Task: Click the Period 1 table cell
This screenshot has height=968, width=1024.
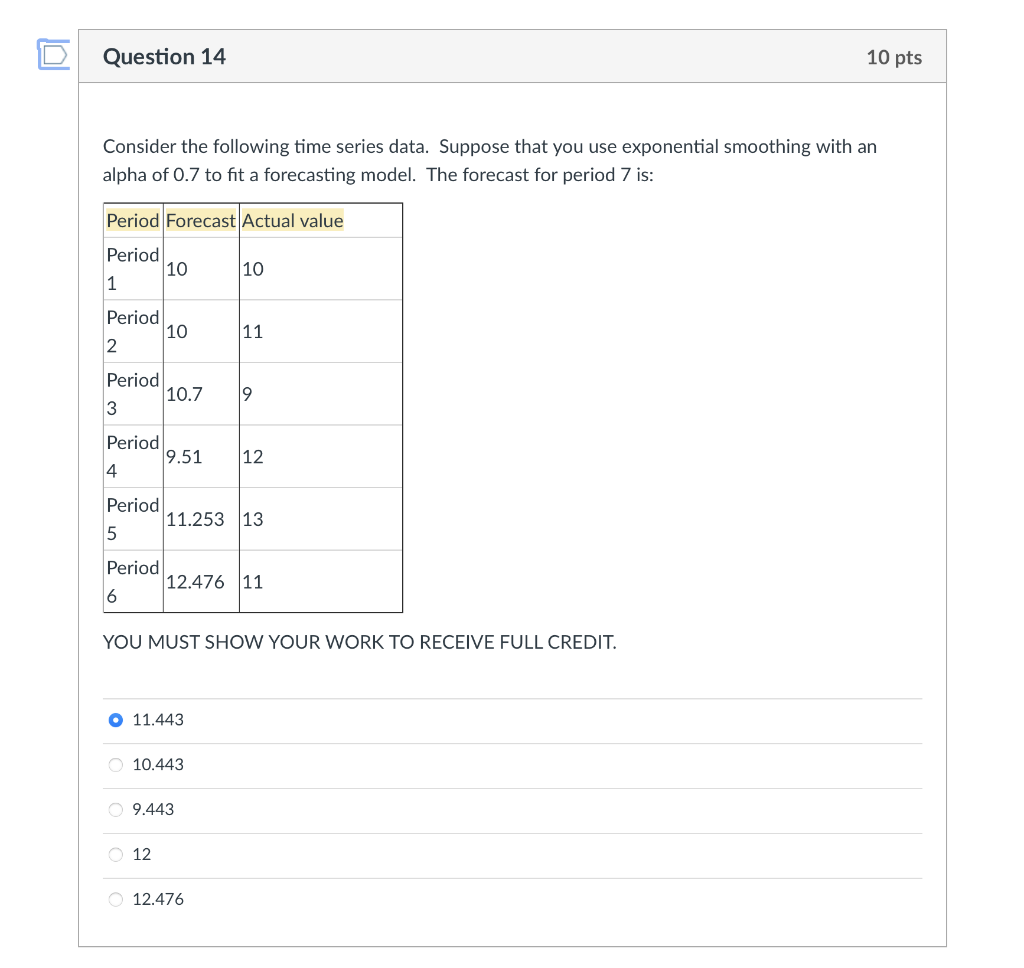Action: coord(132,268)
